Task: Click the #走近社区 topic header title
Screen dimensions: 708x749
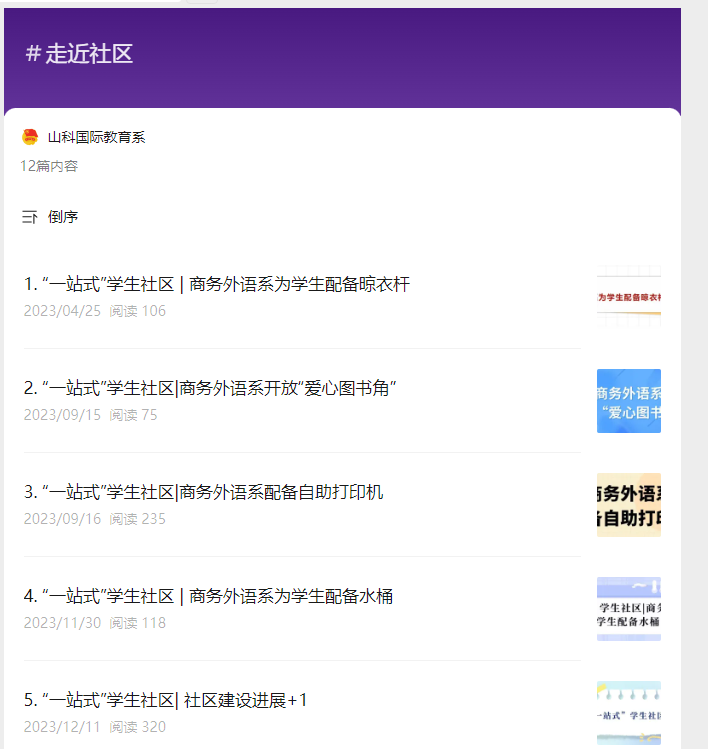Action: [79, 54]
